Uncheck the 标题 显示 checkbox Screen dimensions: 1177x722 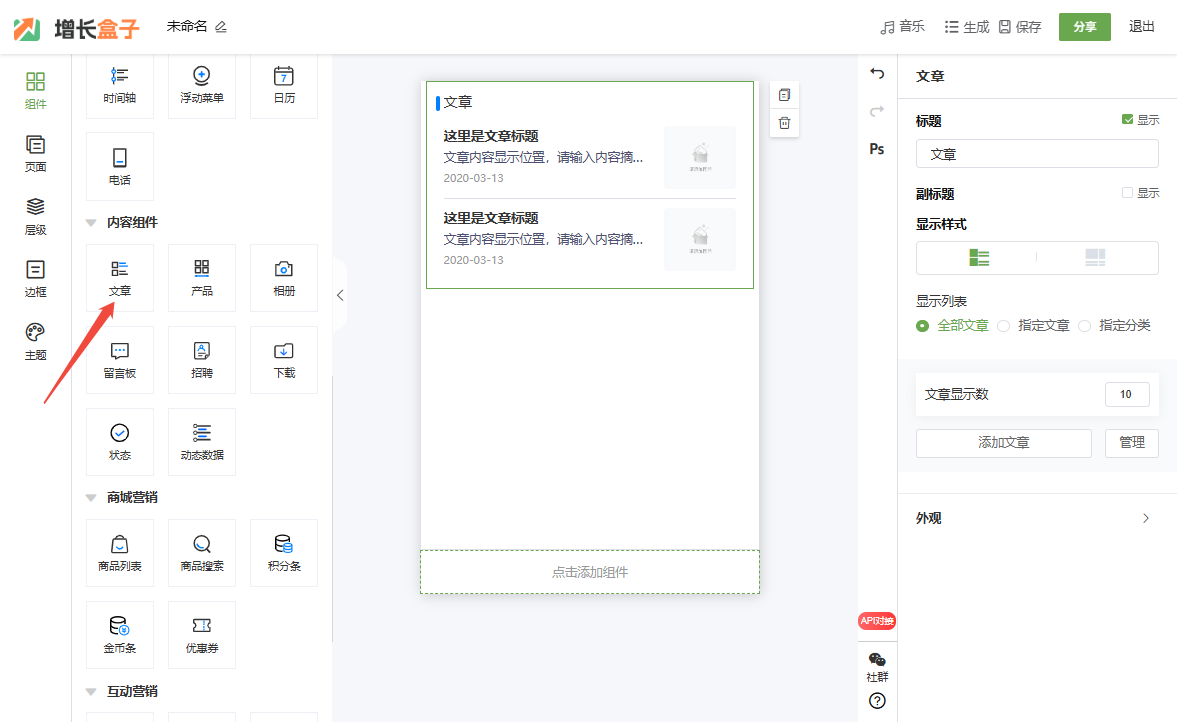pos(1128,120)
